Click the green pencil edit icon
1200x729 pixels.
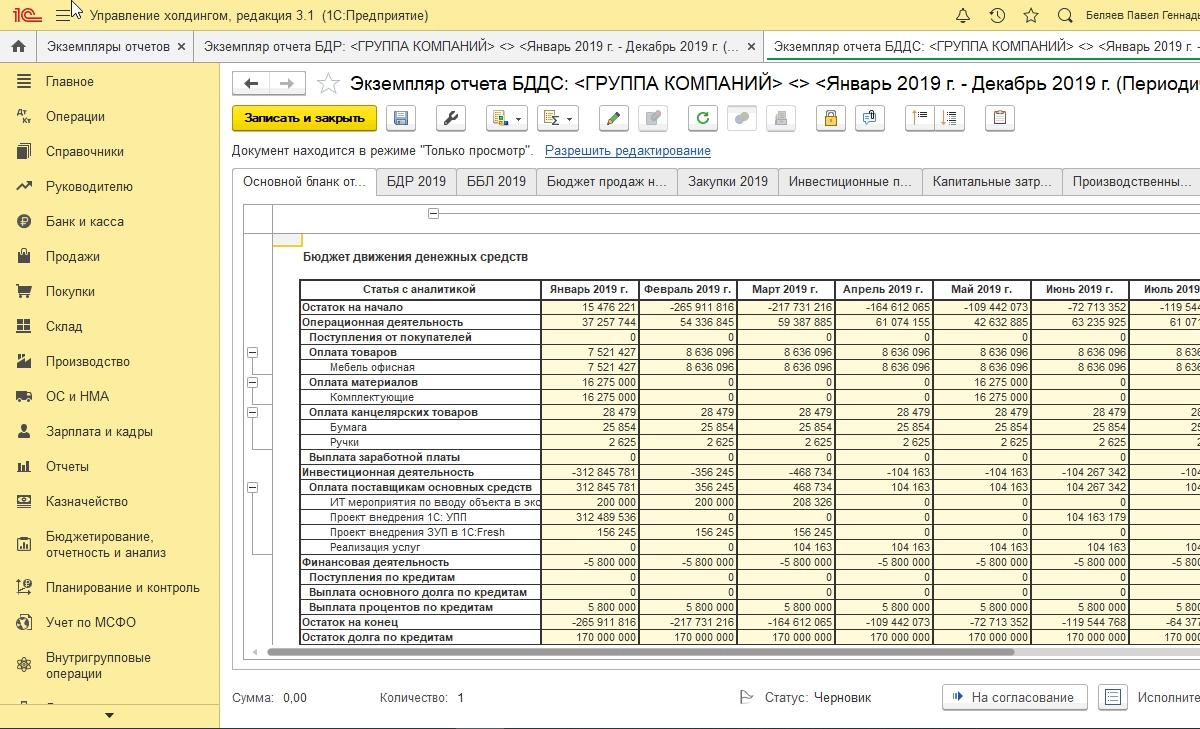[x=613, y=118]
